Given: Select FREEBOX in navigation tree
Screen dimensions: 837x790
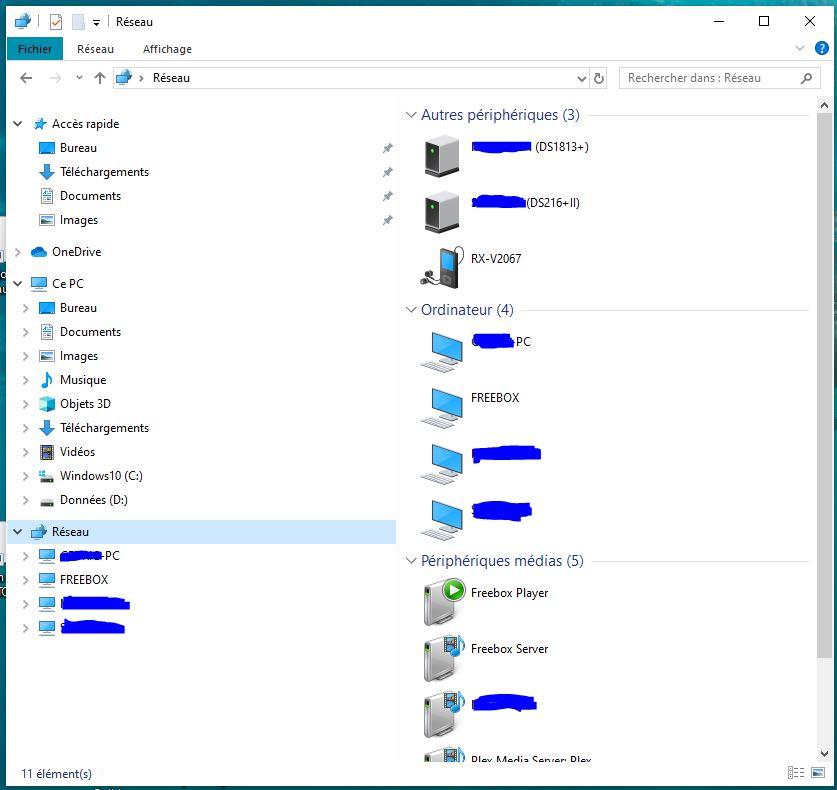Looking at the screenshot, I should pyautogui.click(x=84, y=580).
